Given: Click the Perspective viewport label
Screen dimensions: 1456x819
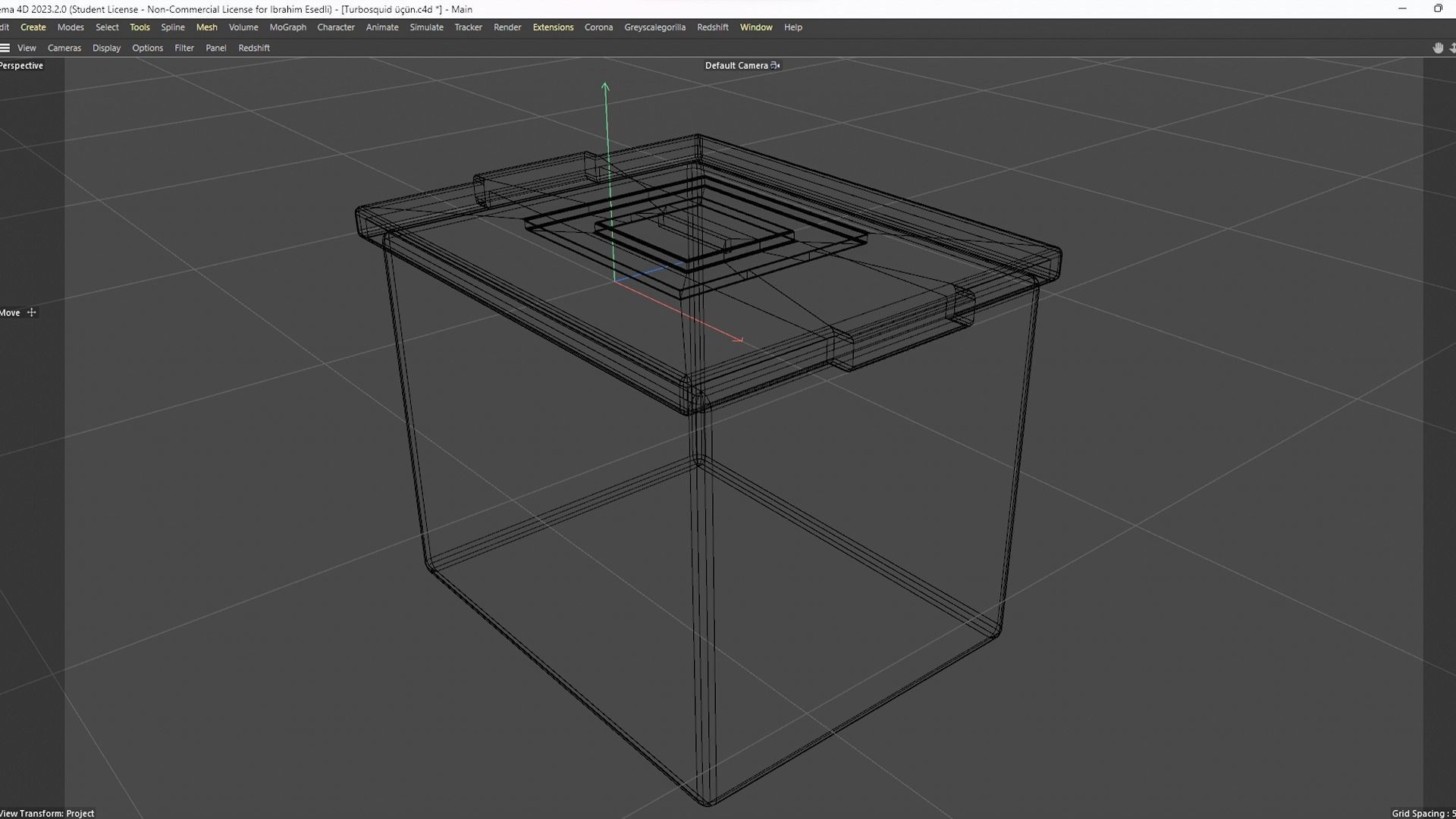Looking at the screenshot, I should tap(21, 65).
